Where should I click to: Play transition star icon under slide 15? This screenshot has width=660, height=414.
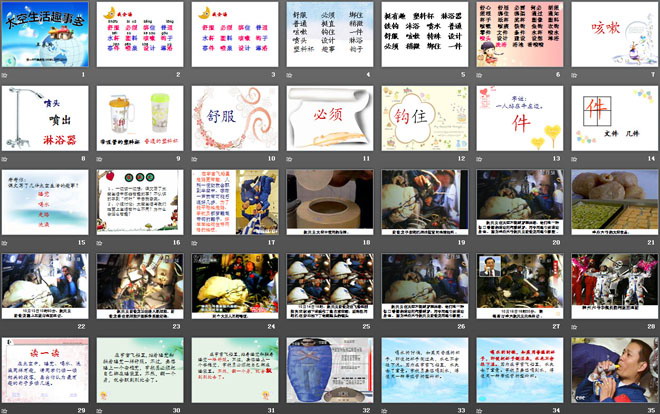(5, 243)
